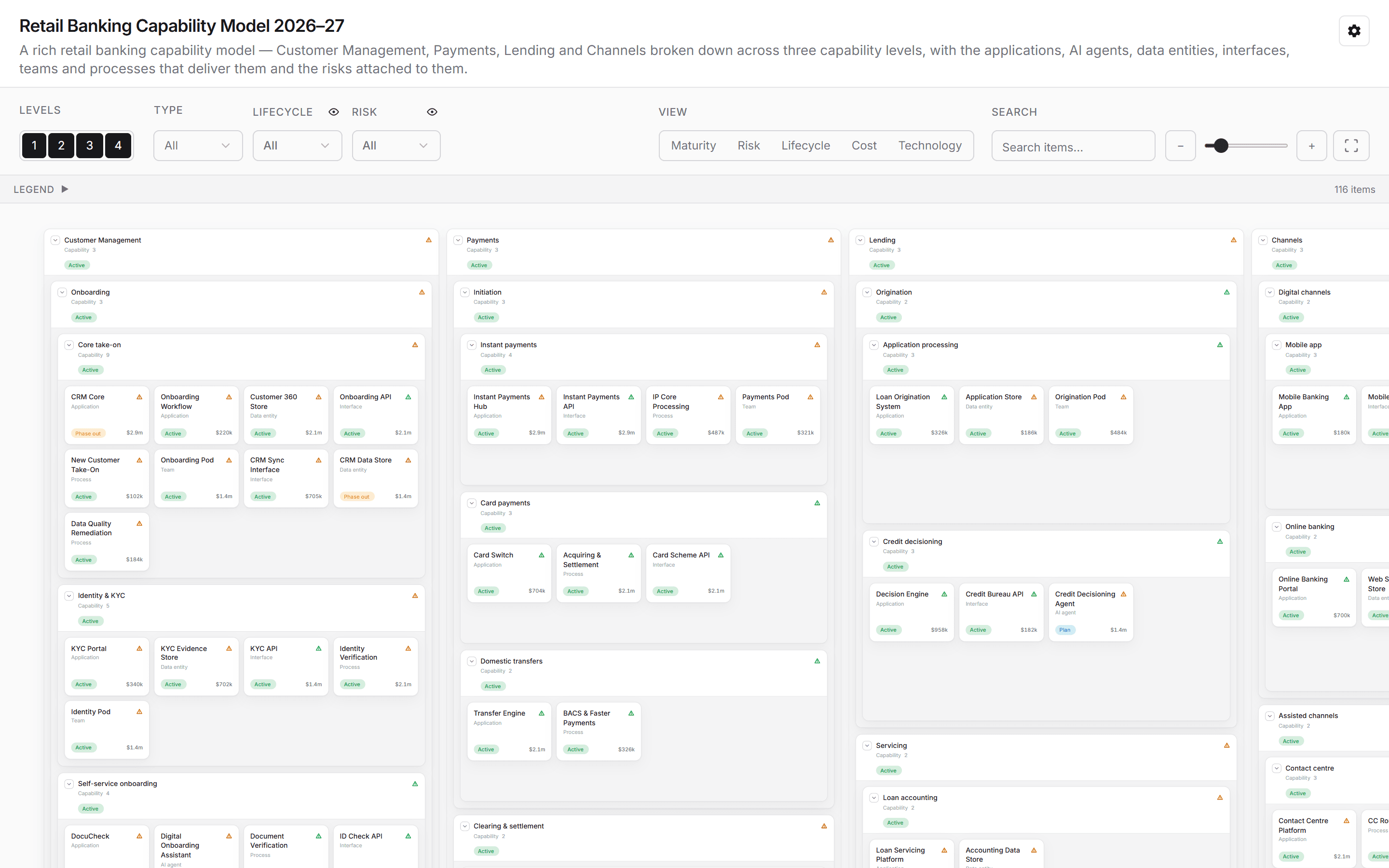Click in the Search items field
1389x868 pixels.
(x=1073, y=147)
